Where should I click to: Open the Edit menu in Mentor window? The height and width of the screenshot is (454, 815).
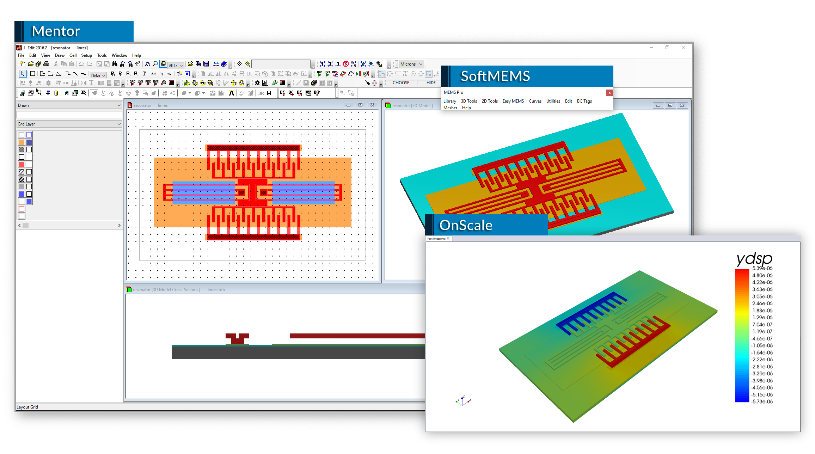click(32, 55)
